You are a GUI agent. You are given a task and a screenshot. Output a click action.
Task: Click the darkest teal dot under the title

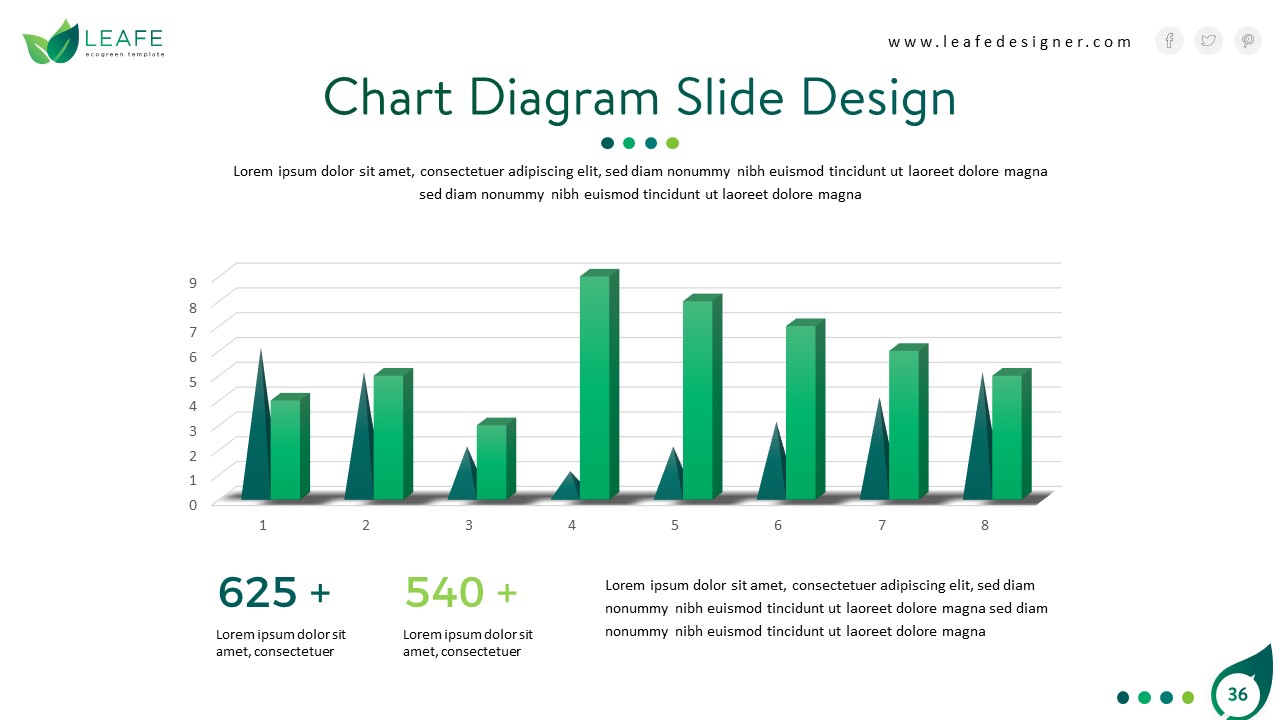pyautogui.click(x=607, y=143)
